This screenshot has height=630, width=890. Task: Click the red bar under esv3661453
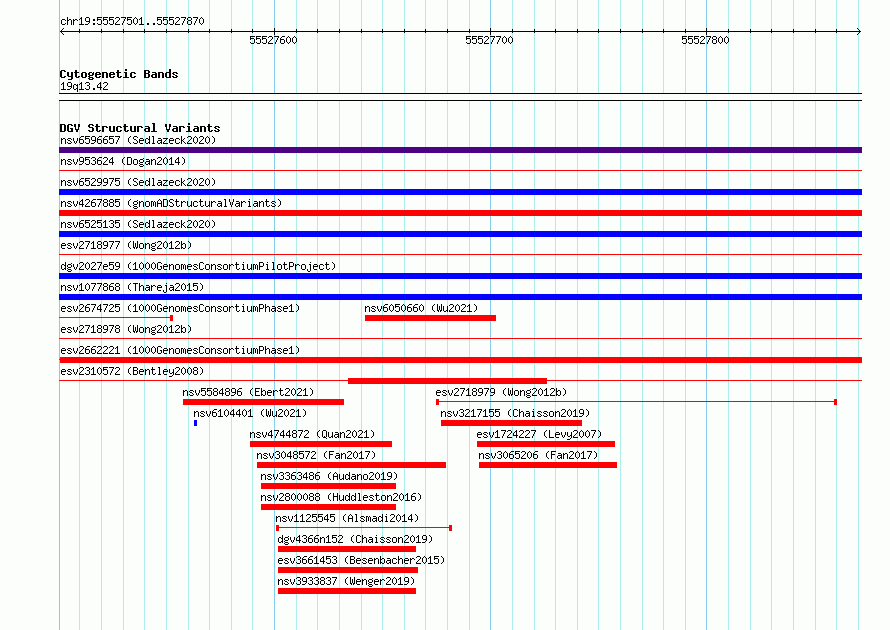click(x=348, y=570)
